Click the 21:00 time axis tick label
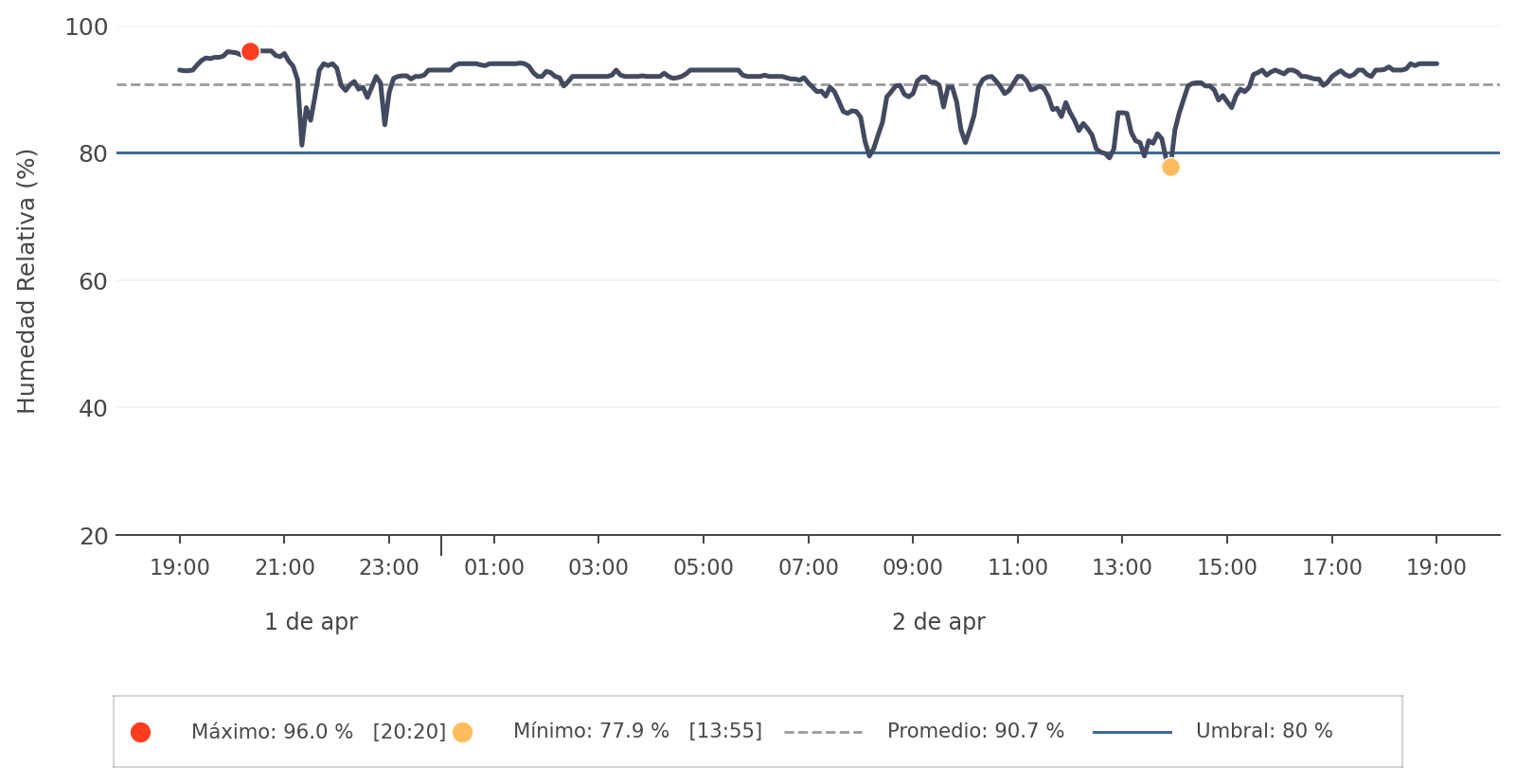 pyautogui.click(x=284, y=568)
